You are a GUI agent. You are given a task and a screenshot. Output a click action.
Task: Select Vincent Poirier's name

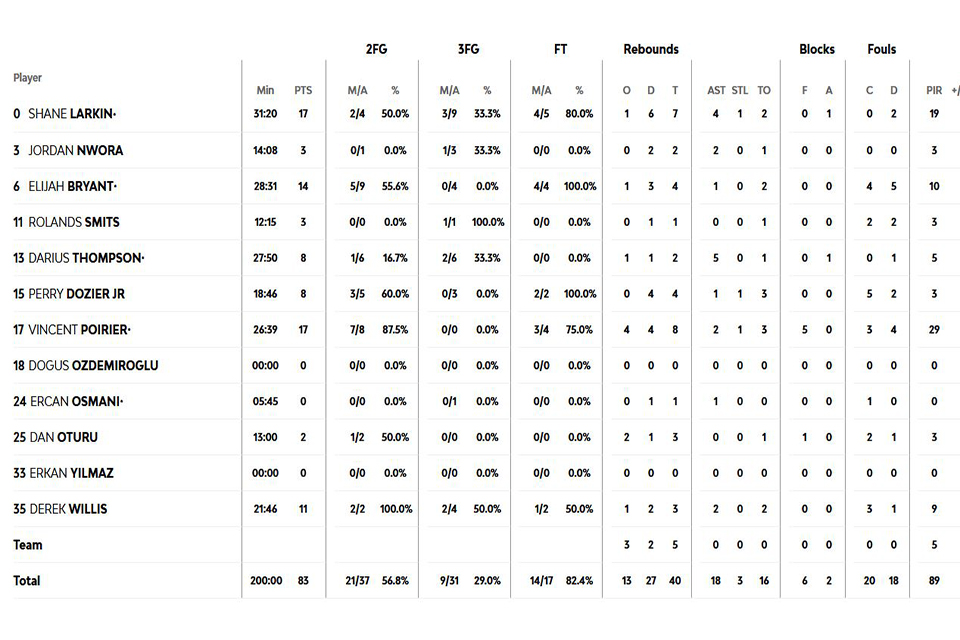click(80, 329)
